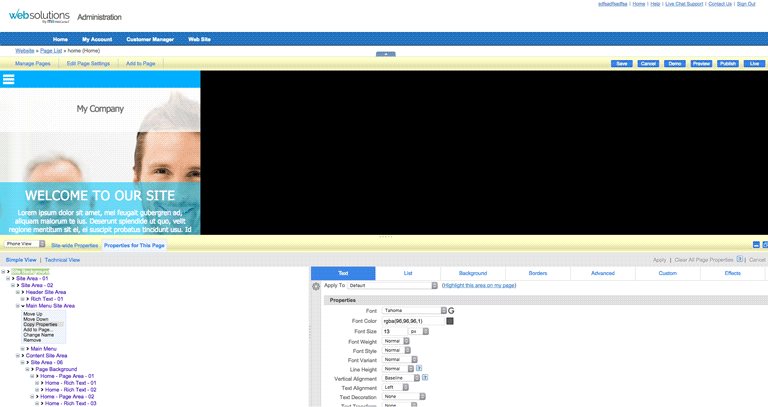Click Highlight this area on my page link

[x=479, y=285]
